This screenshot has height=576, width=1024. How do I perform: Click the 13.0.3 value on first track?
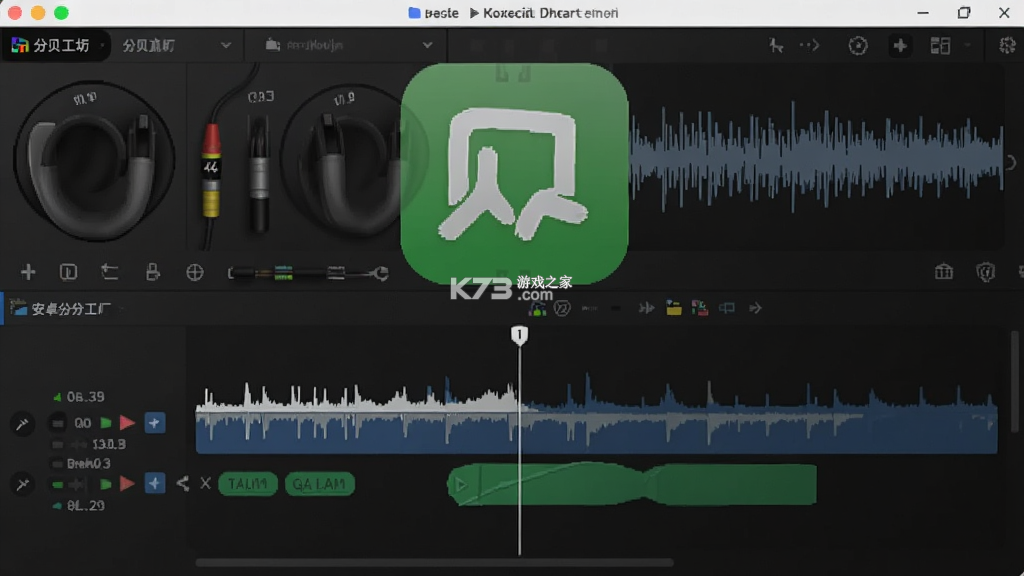[x=108, y=444]
